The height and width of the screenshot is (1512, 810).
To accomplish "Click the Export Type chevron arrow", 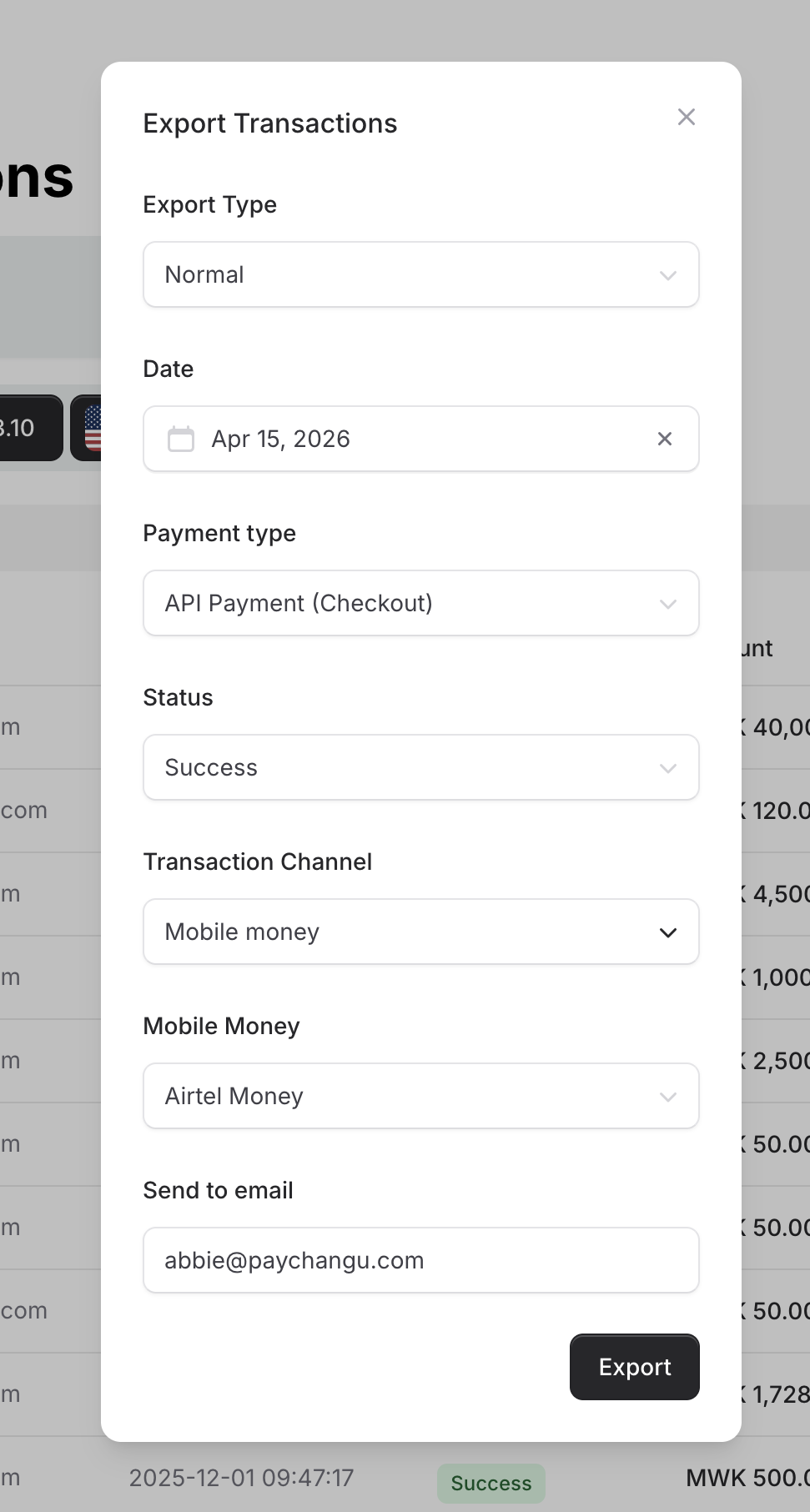I will point(668,275).
